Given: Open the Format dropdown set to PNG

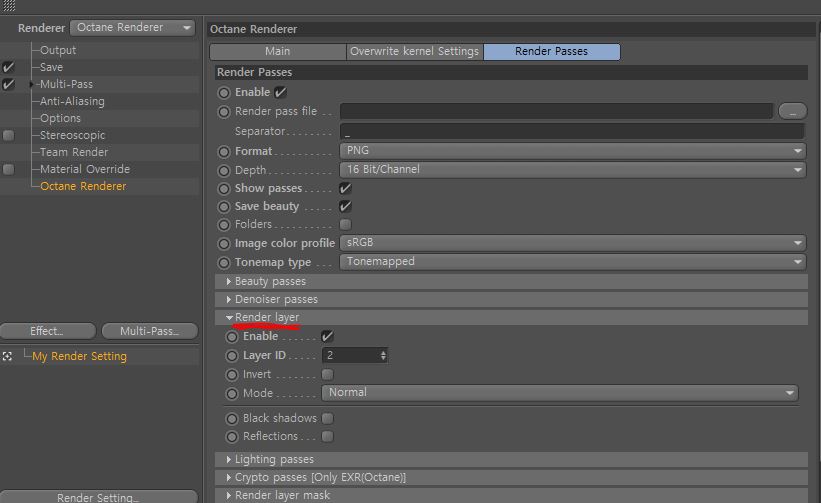Looking at the screenshot, I should (x=573, y=151).
